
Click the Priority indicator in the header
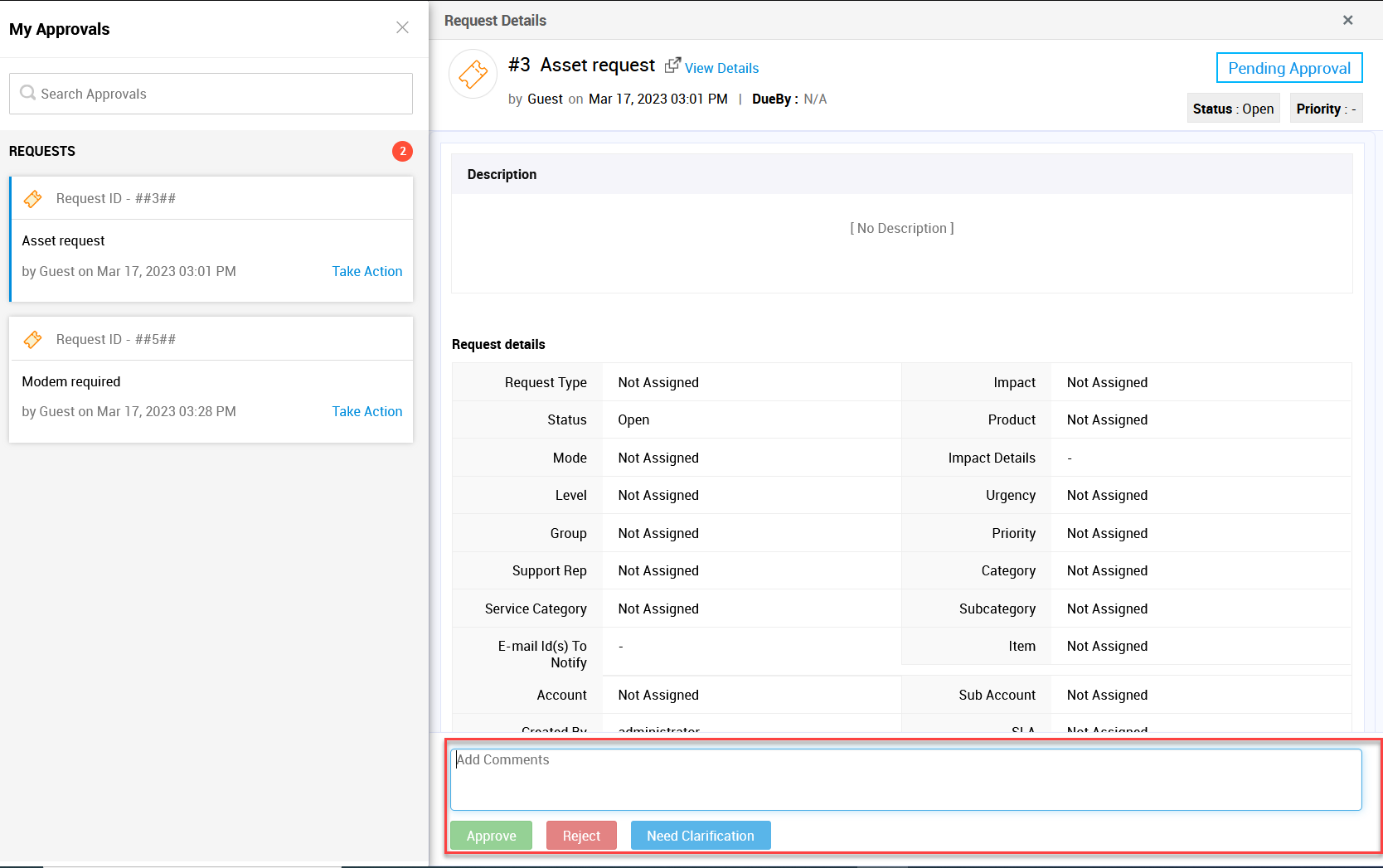(1325, 109)
